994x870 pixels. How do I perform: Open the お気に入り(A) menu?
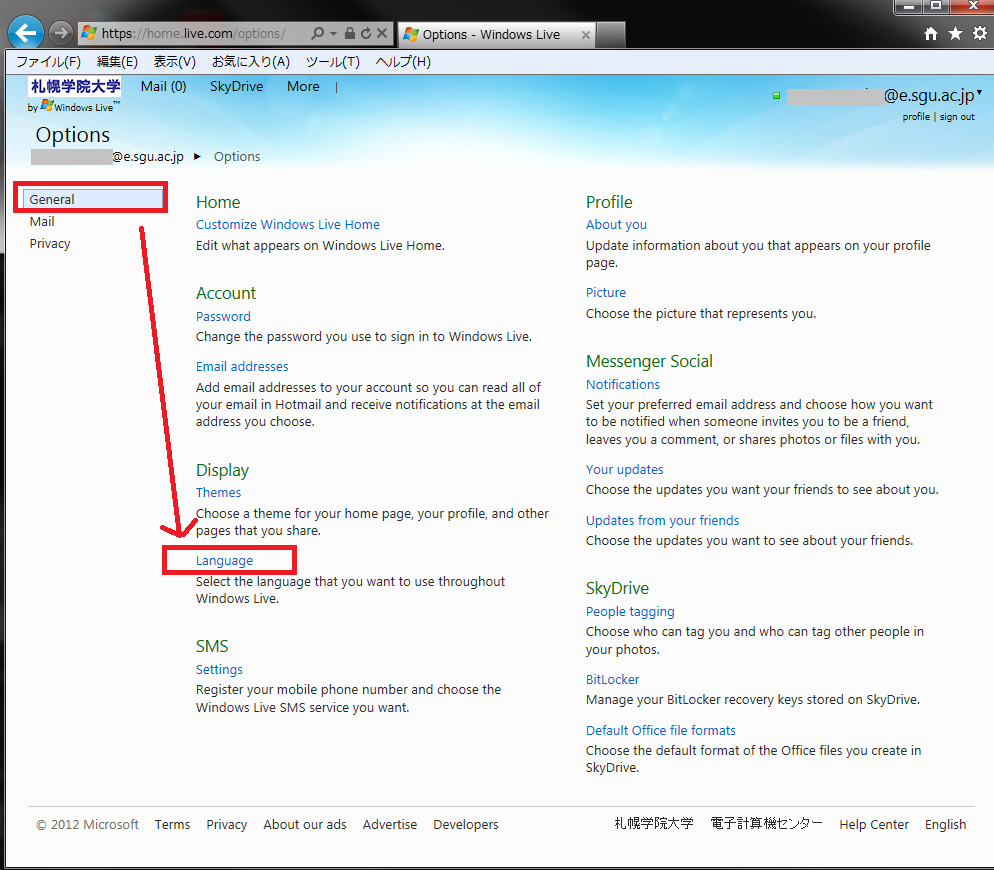pos(251,62)
